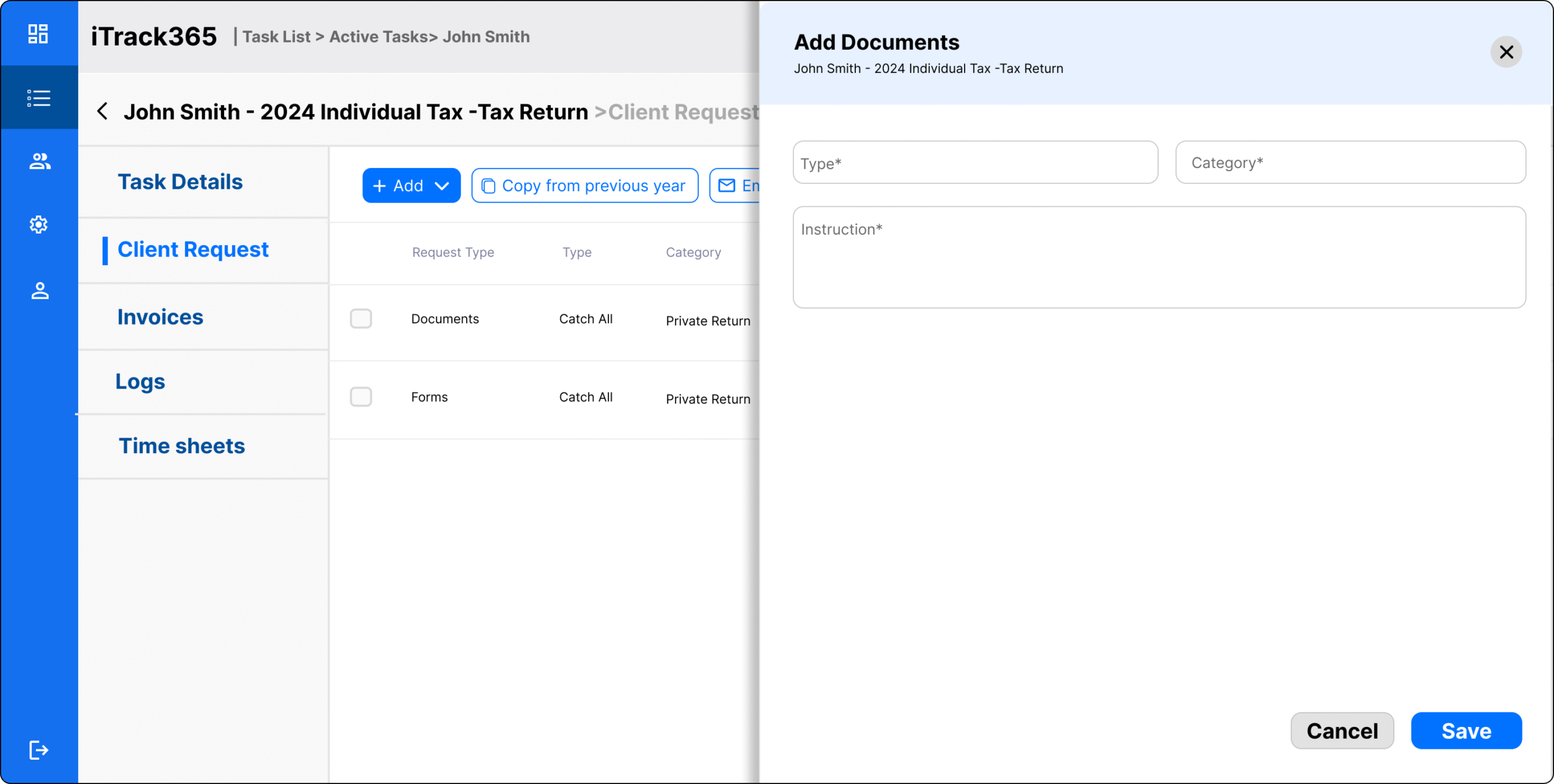Click into the Instruction text field
The image size is (1554, 784).
(1158, 257)
